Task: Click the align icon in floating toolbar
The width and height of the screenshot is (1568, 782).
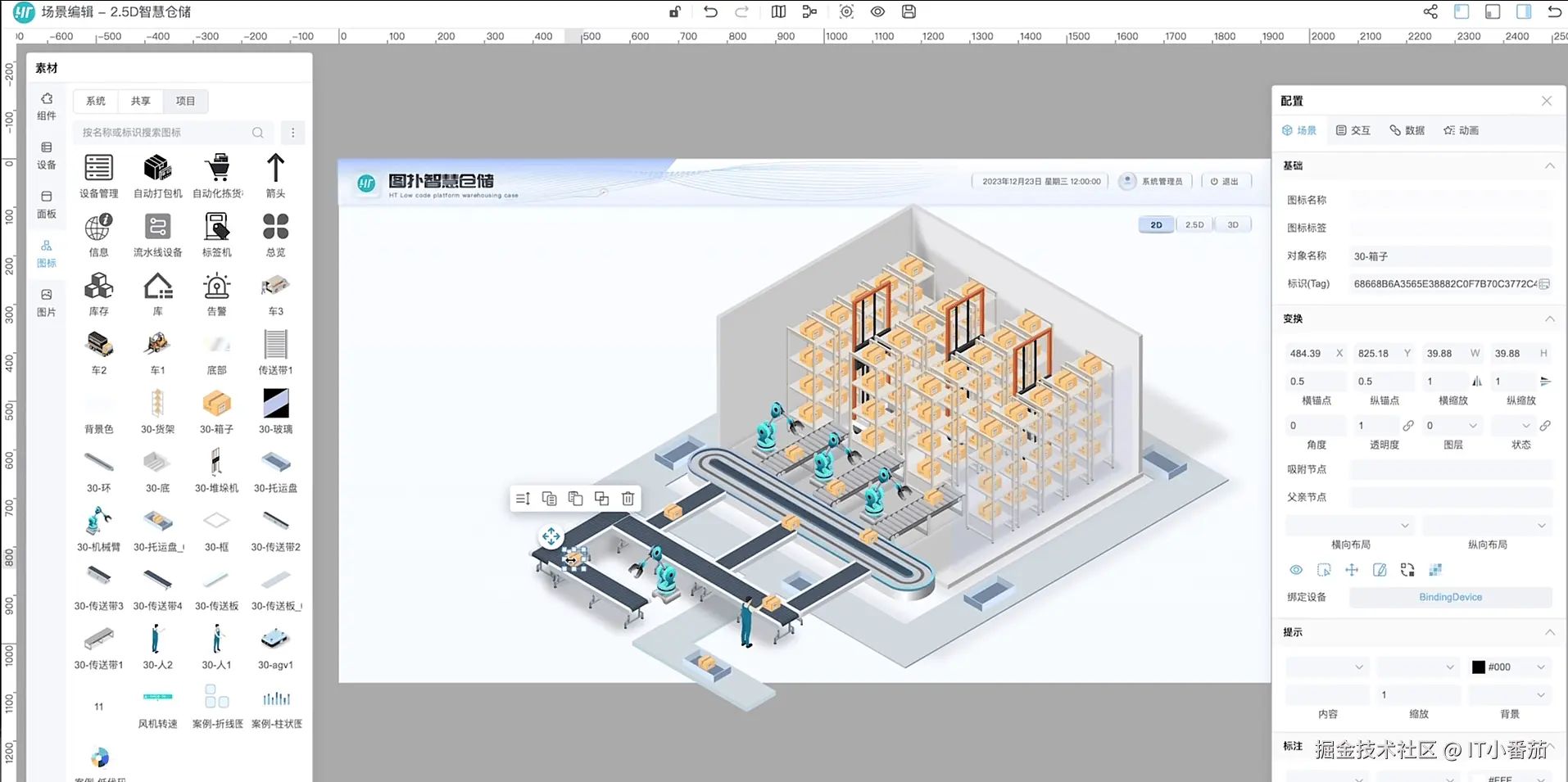Action: (523, 498)
